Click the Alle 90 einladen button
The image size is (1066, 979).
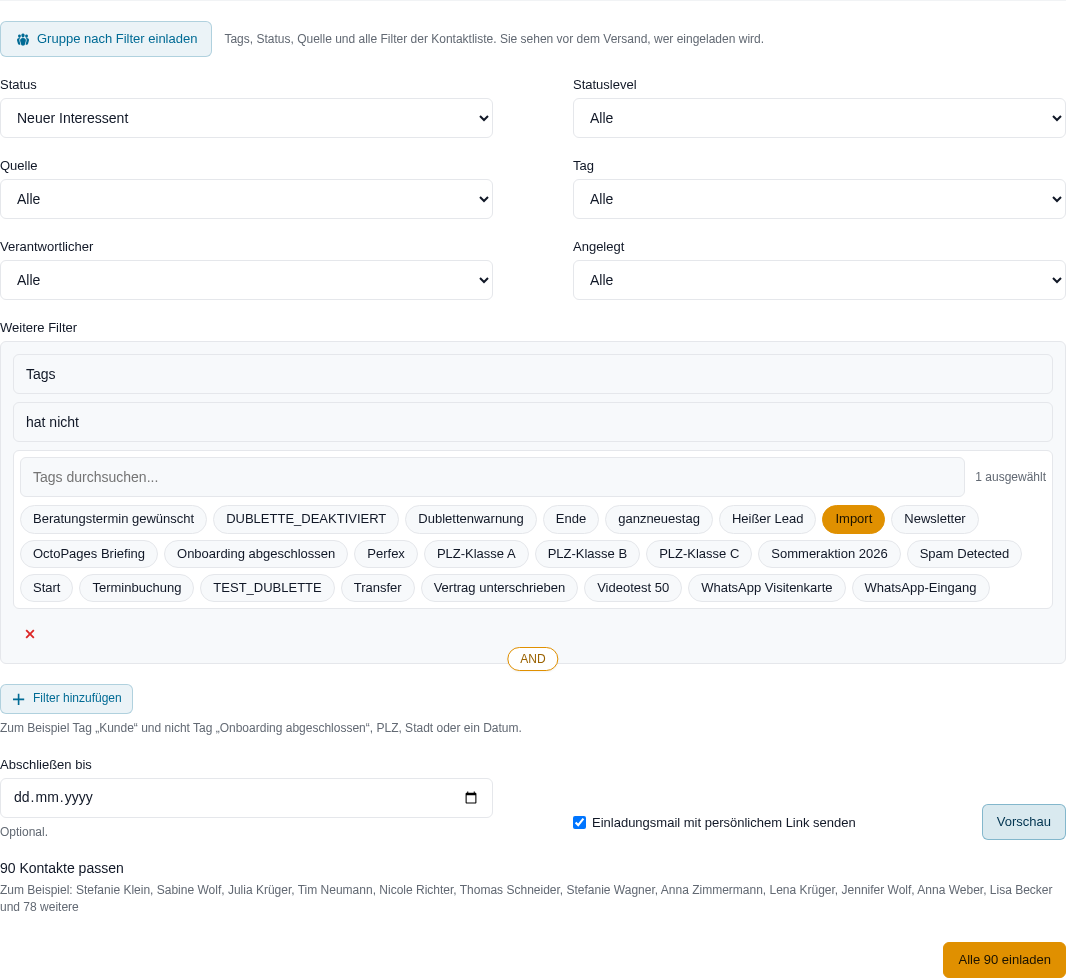(x=1004, y=960)
